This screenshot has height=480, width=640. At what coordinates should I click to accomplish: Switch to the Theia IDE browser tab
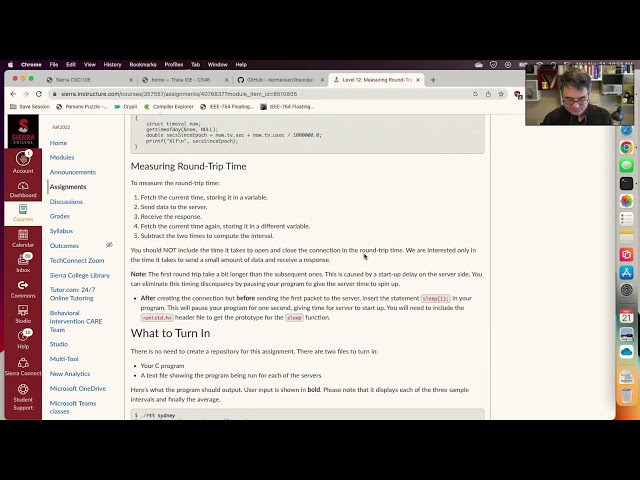(184, 80)
